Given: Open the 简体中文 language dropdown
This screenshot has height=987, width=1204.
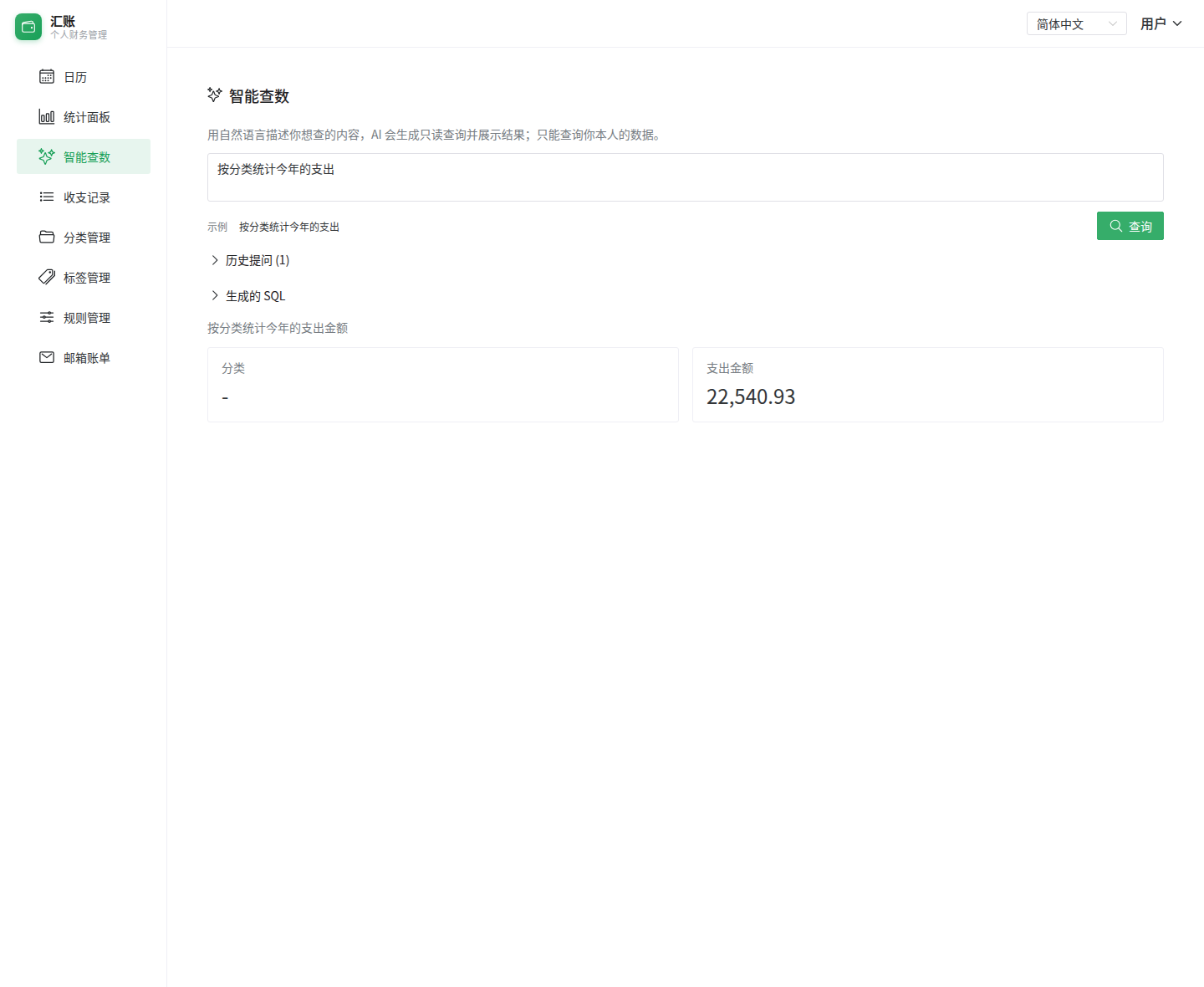Looking at the screenshot, I should click(1077, 24).
